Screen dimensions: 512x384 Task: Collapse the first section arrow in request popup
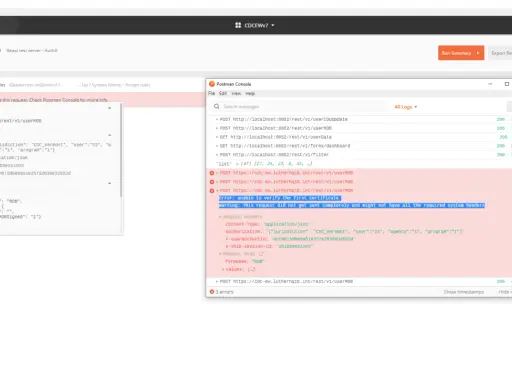110,108
